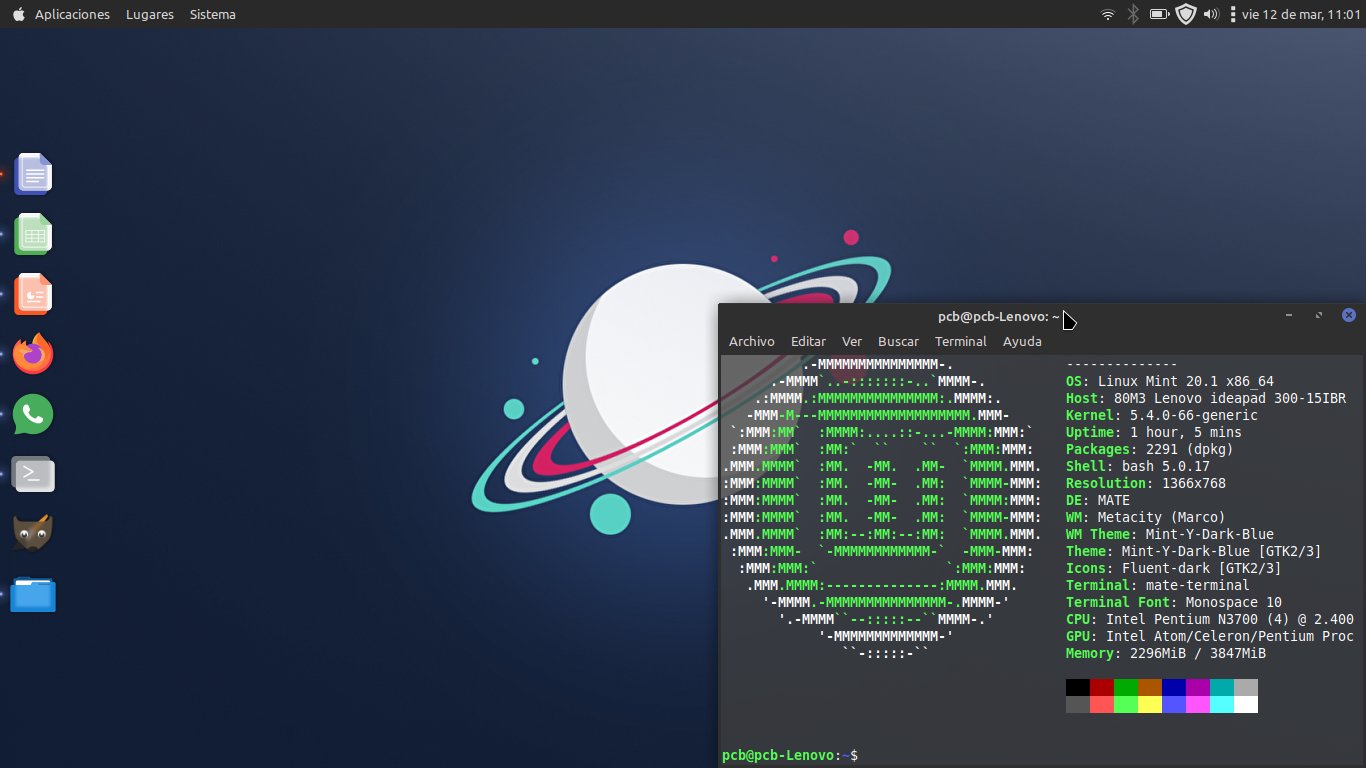Image resolution: width=1366 pixels, height=768 pixels.
Task: Open the Sistema menu
Action: pyautogui.click(x=212, y=14)
